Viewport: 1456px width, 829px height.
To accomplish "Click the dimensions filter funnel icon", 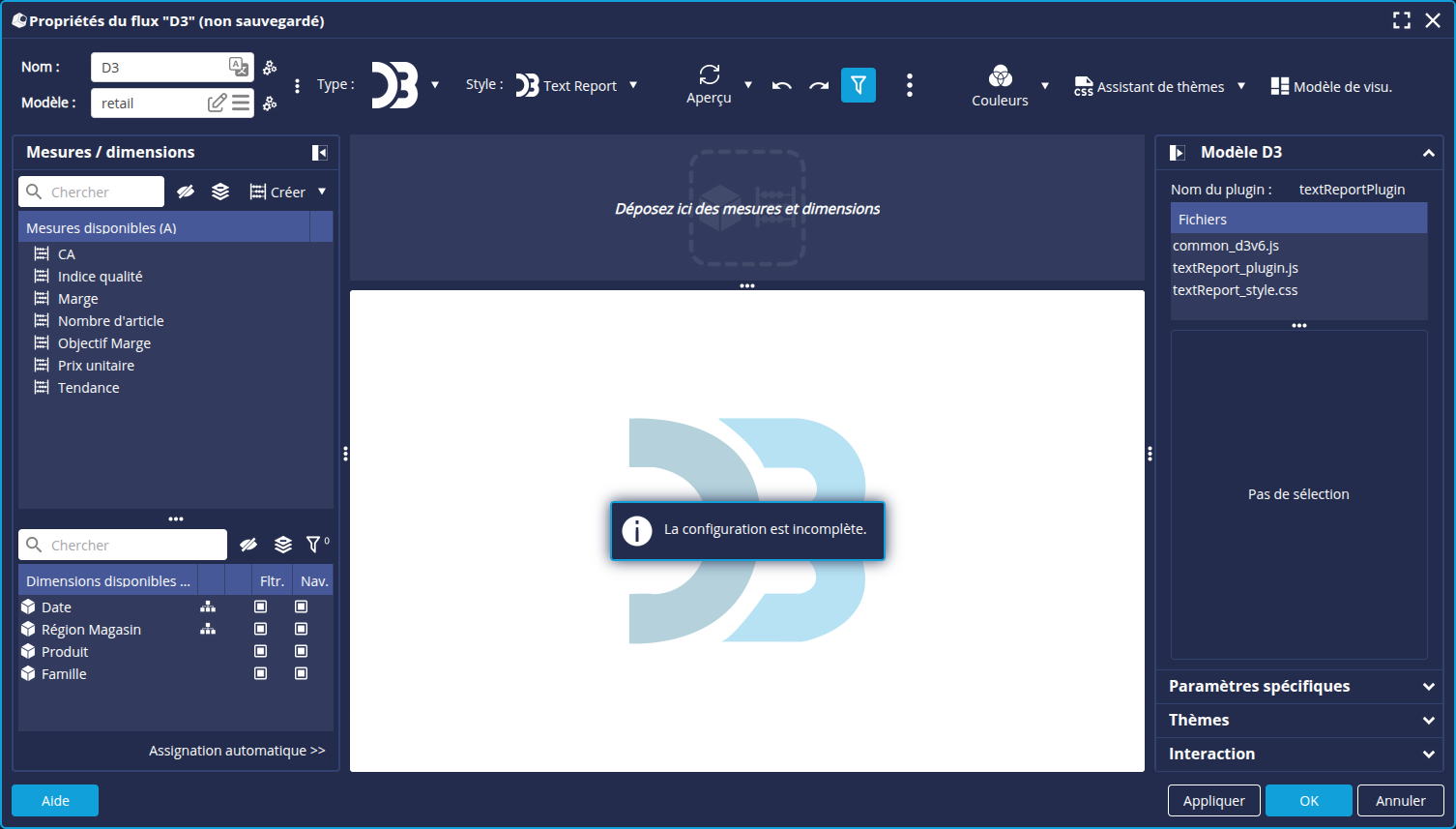I will [313, 545].
